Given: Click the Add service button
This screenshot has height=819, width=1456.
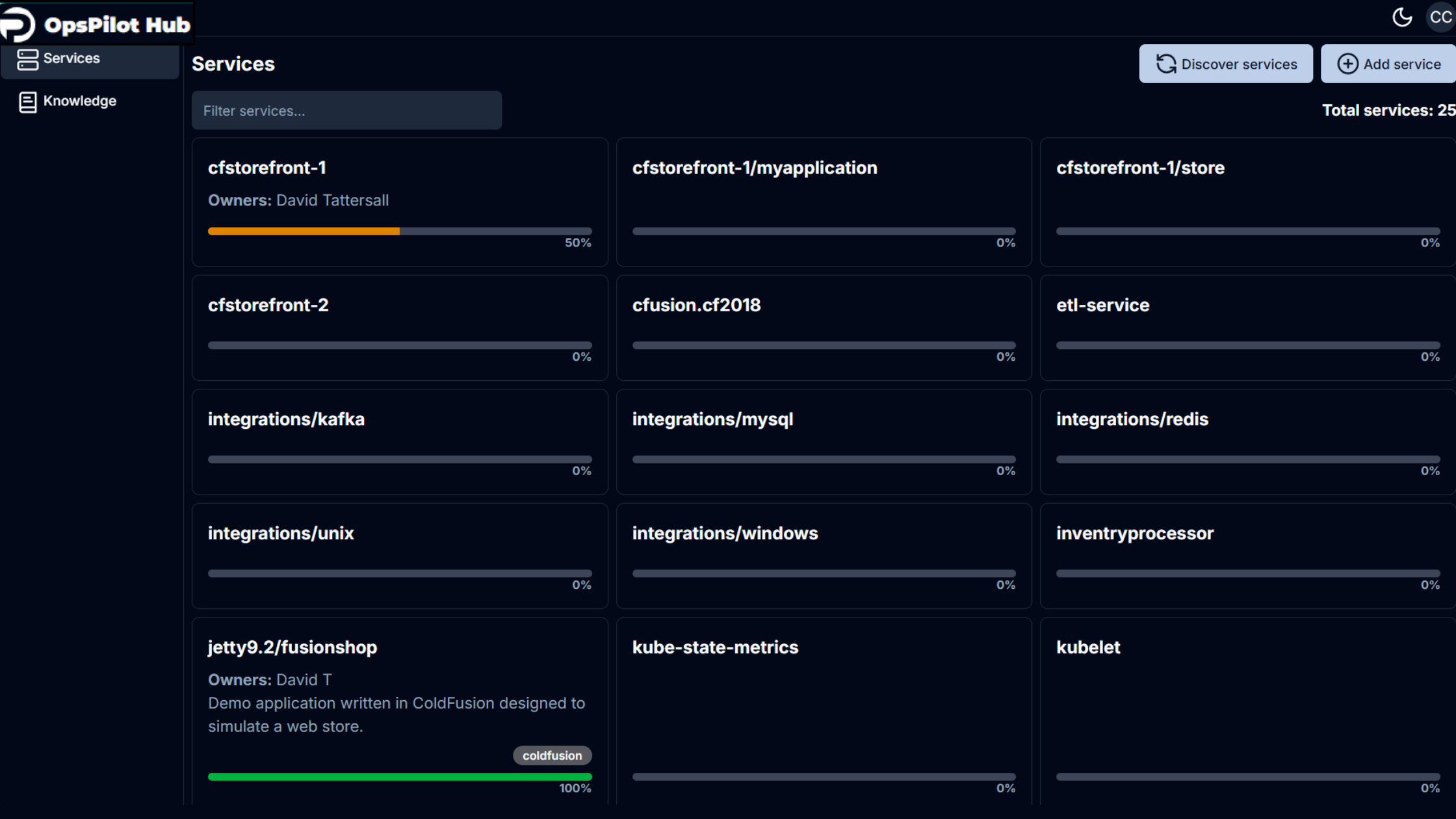Looking at the screenshot, I should pyautogui.click(x=1389, y=64).
